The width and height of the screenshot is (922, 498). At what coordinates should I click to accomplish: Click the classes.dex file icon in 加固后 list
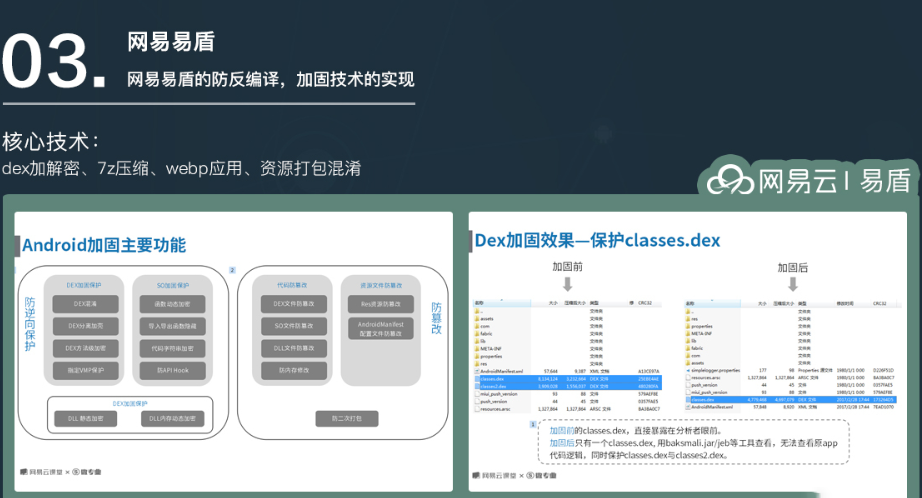pos(688,400)
